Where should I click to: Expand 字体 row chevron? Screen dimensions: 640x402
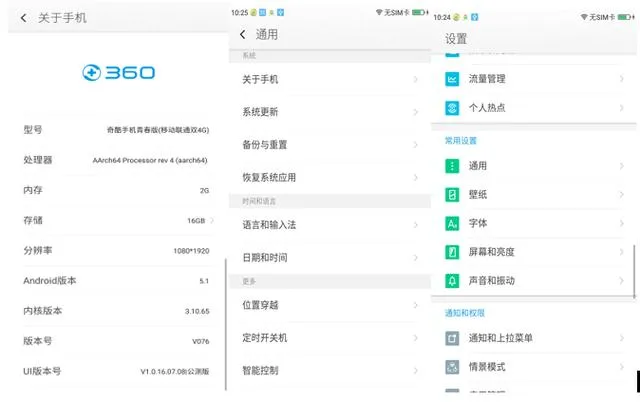[x=621, y=223]
